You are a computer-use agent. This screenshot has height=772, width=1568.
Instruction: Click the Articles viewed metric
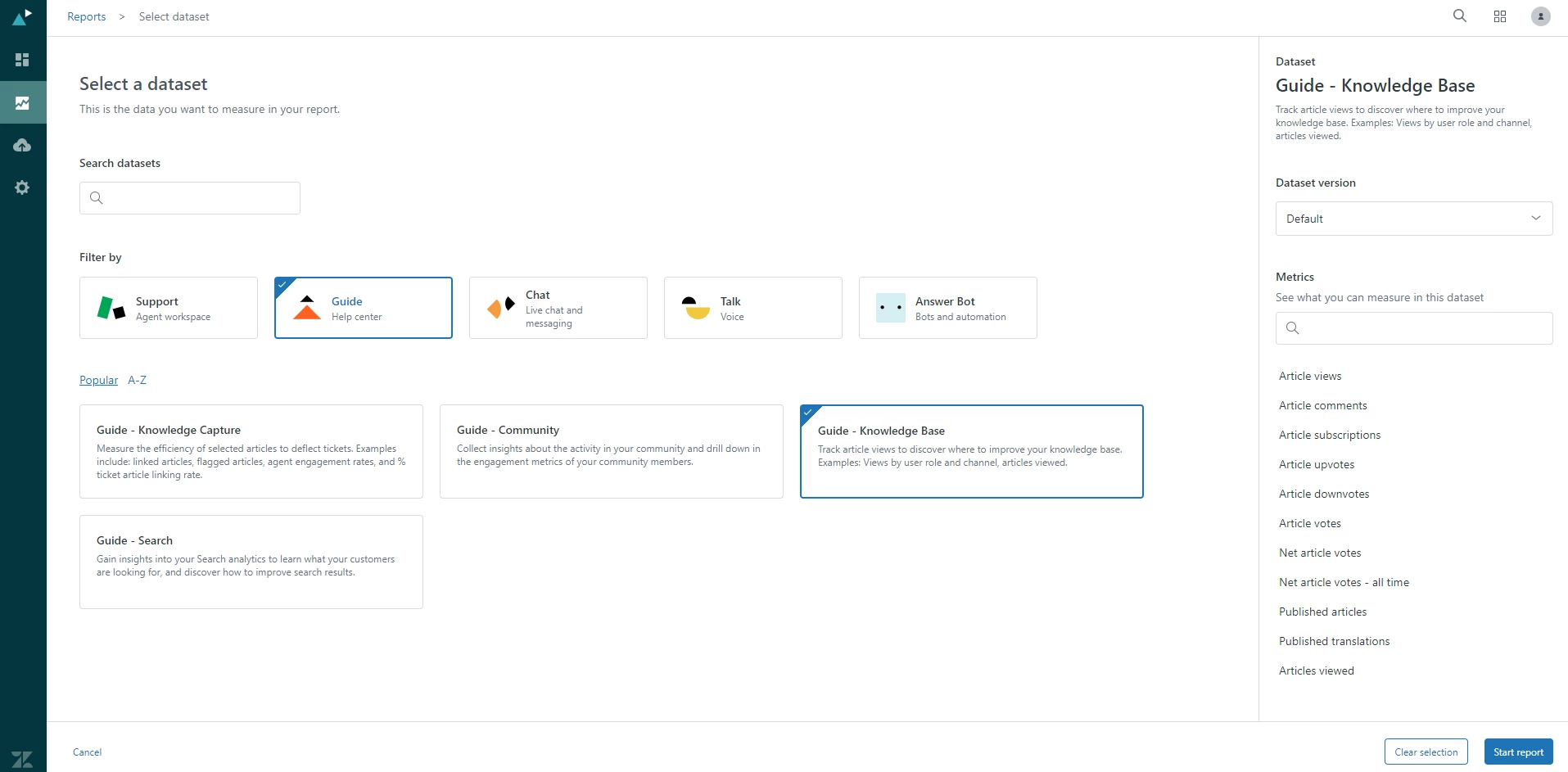click(x=1317, y=670)
